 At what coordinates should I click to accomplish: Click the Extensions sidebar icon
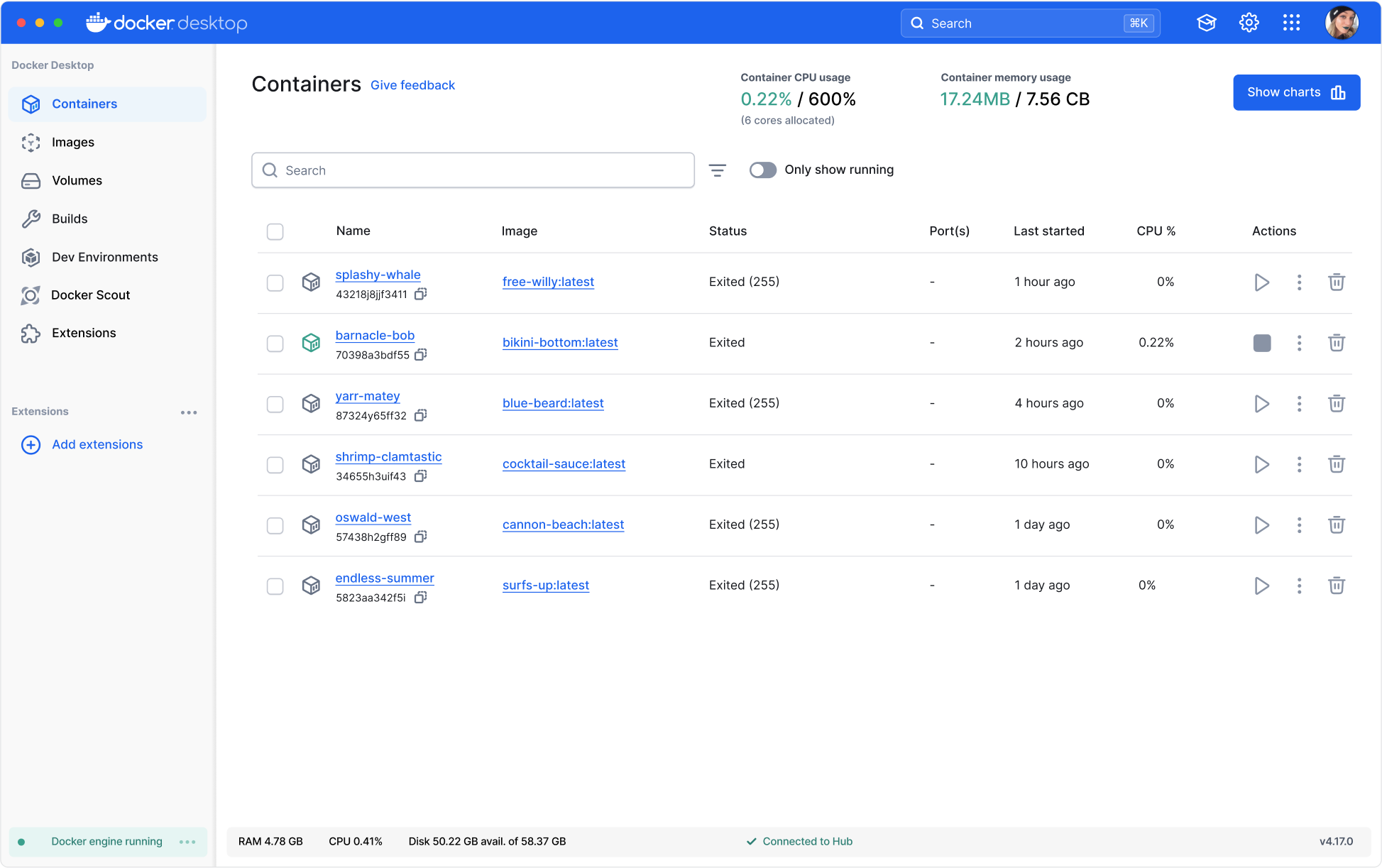30,332
